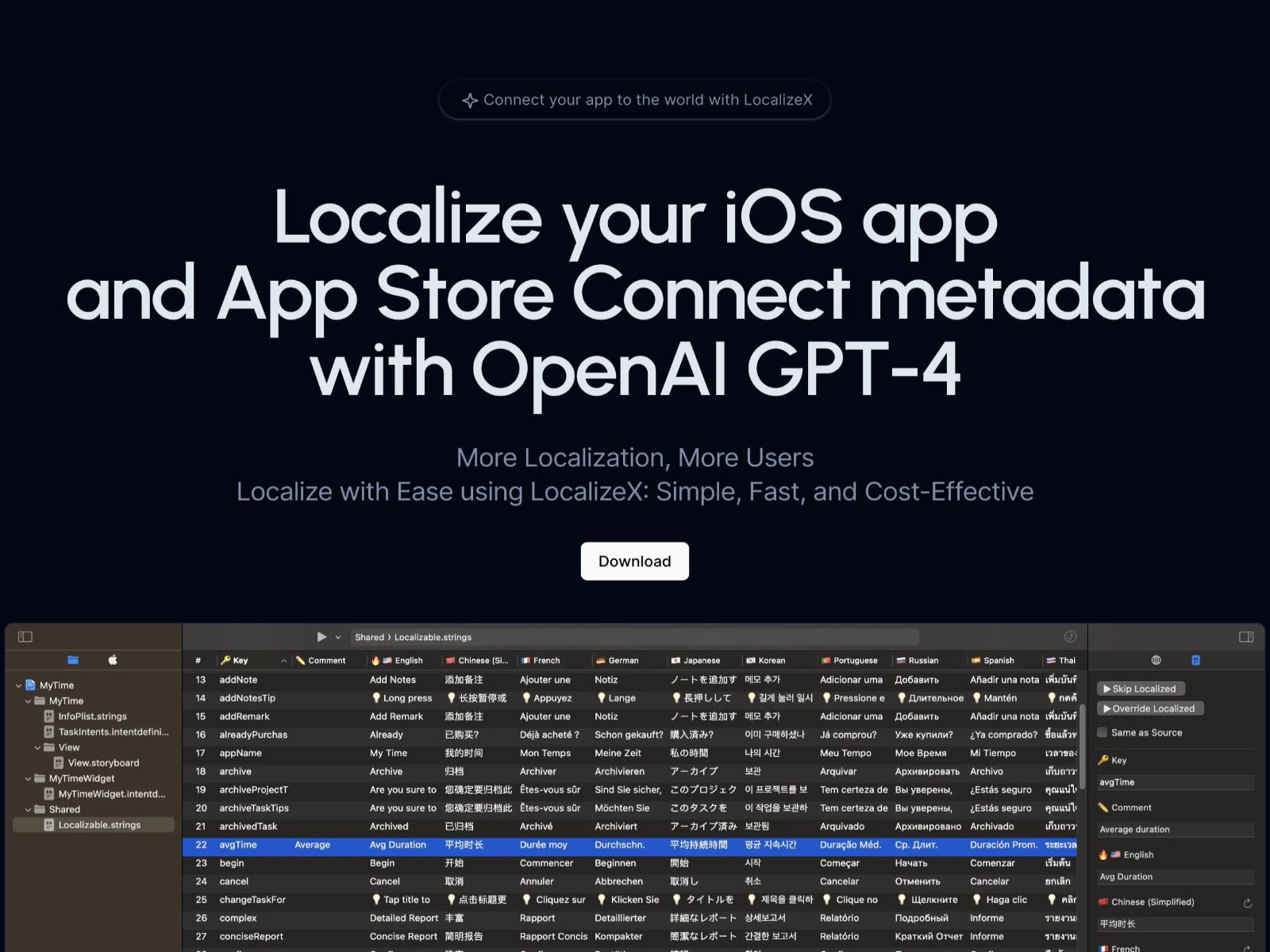Open the Apple logo App Store tab
This screenshot has width=1270, height=952.
[113, 659]
